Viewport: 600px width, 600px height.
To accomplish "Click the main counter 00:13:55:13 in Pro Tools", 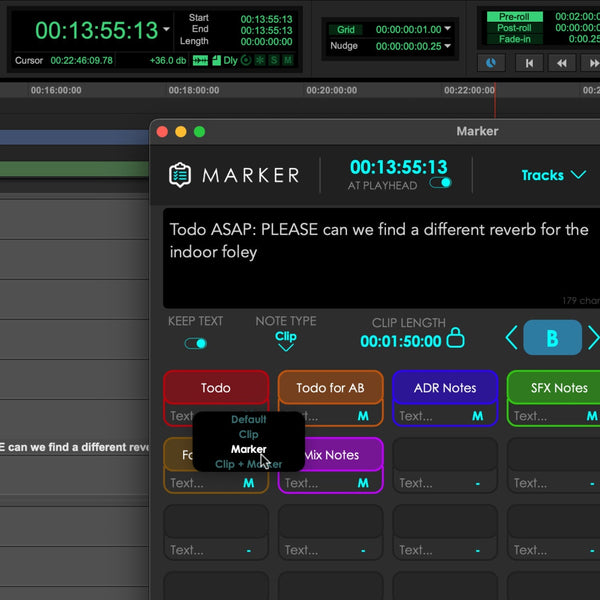I will (x=96, y=30).
